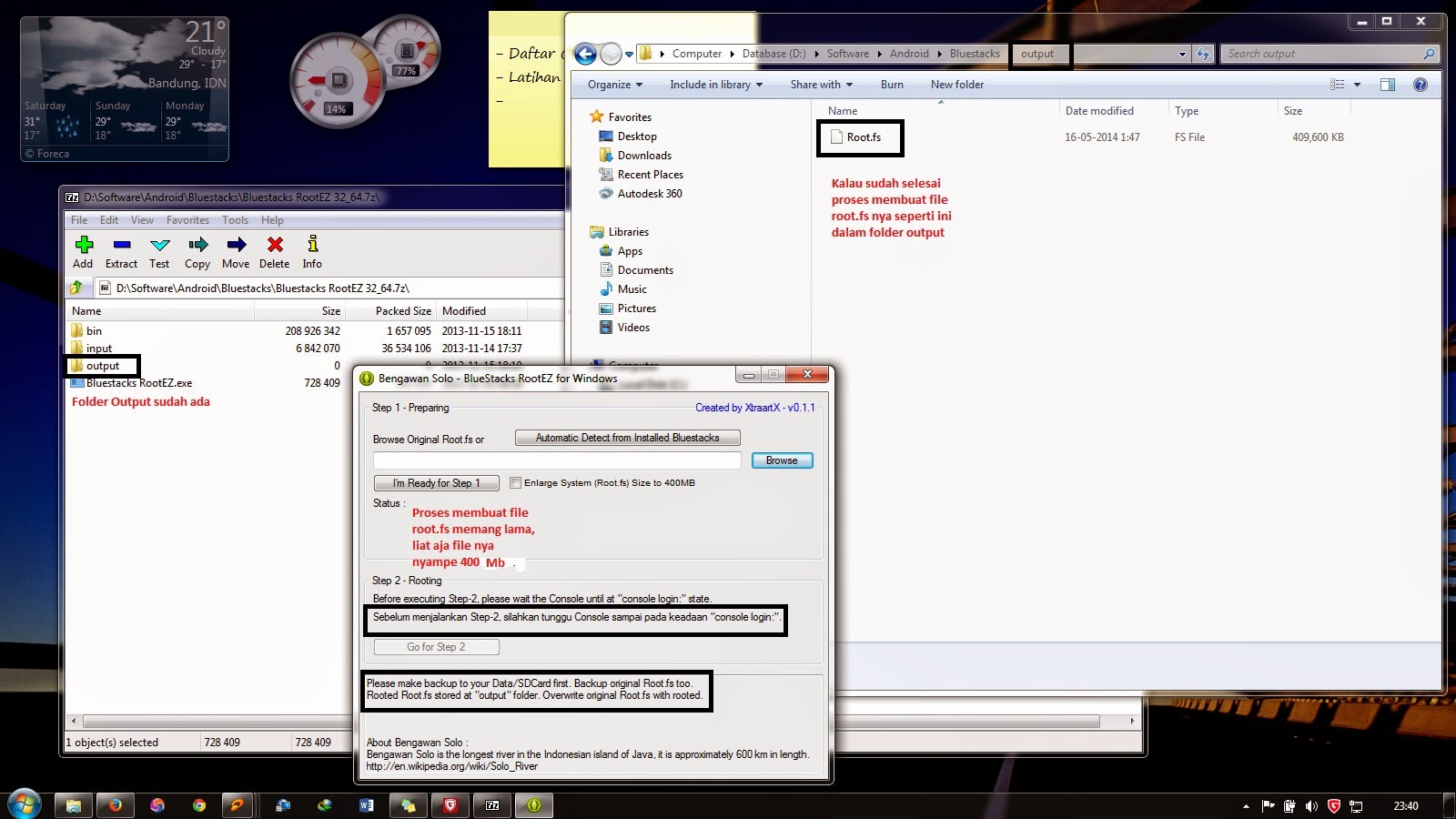Open the view options dropdown arrow
Image resolution: width=1456 pixels, height=819 pixels.
(1357, 85)
